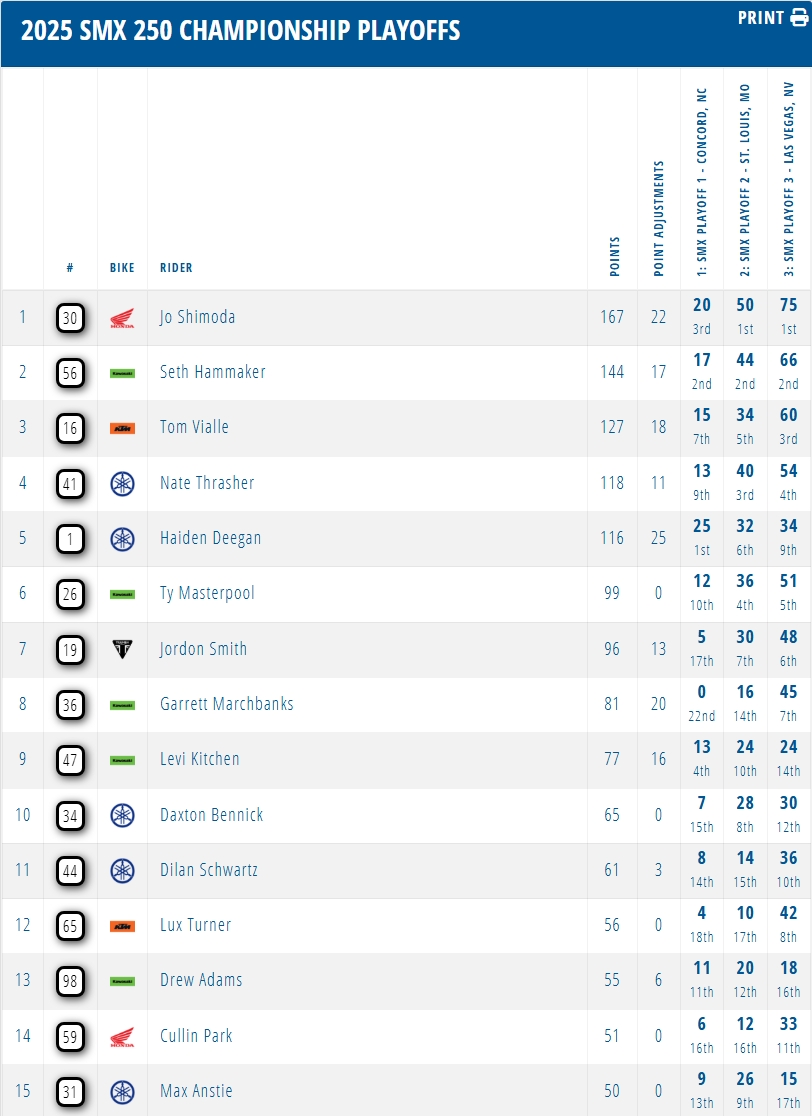The height and width of the screenshot is (1116, 812).
Task: Click Nate Thrasher's Yamaha bike logo
Action: [x=122, y=484]
